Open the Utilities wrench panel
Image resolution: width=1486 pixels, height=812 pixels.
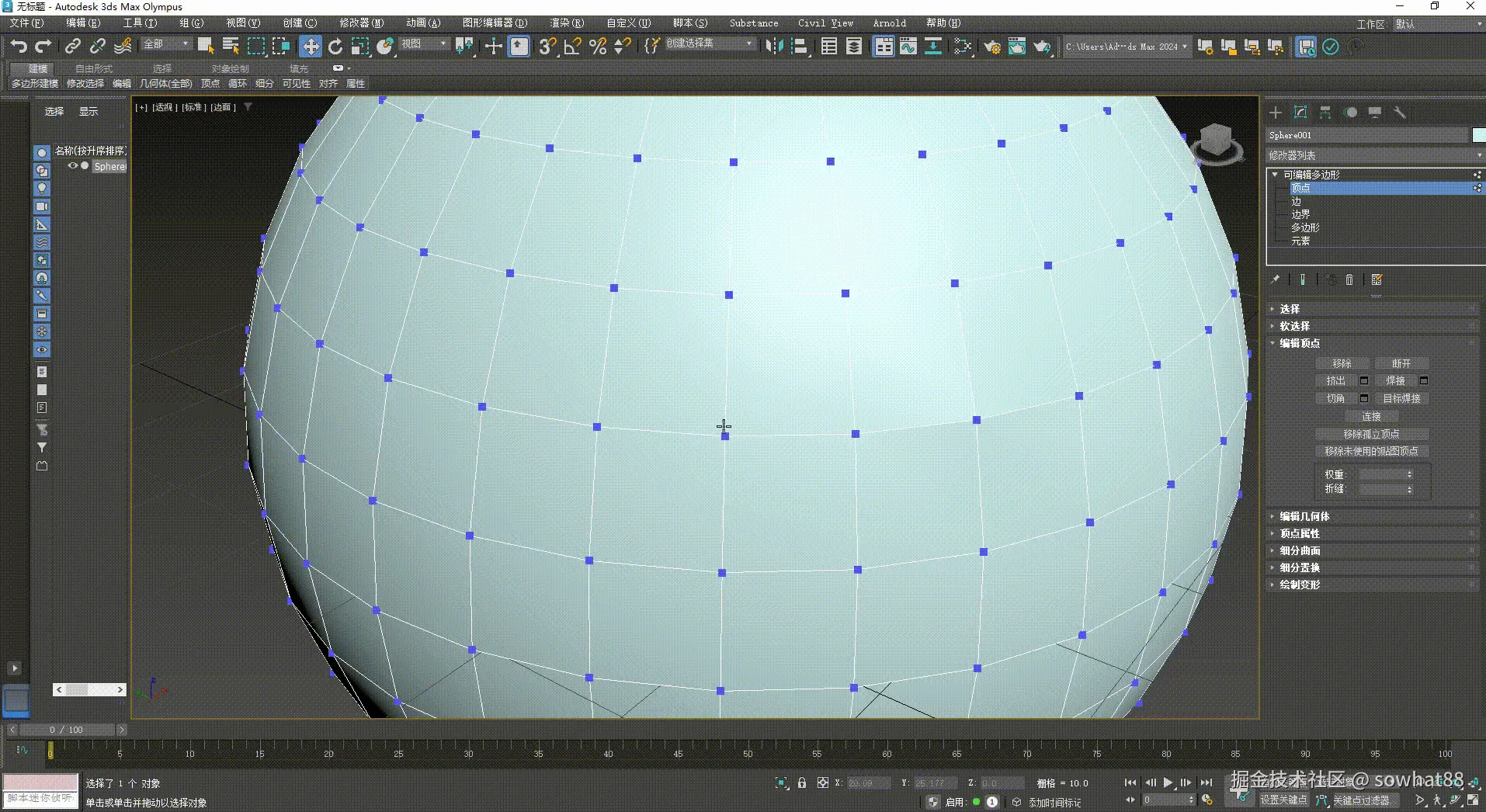point(1401,113)
